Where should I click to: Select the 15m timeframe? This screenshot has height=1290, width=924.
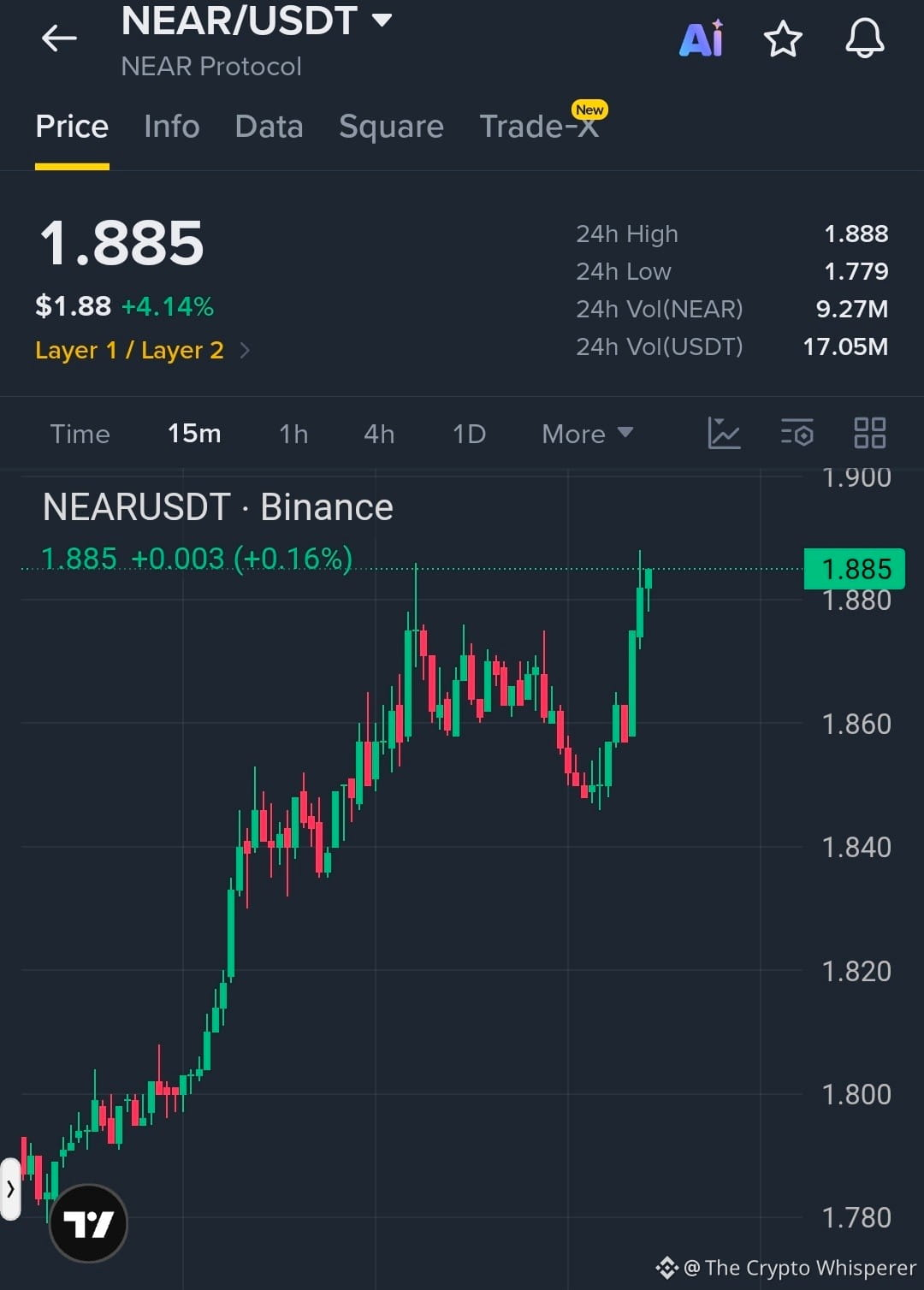coord(194,434)
